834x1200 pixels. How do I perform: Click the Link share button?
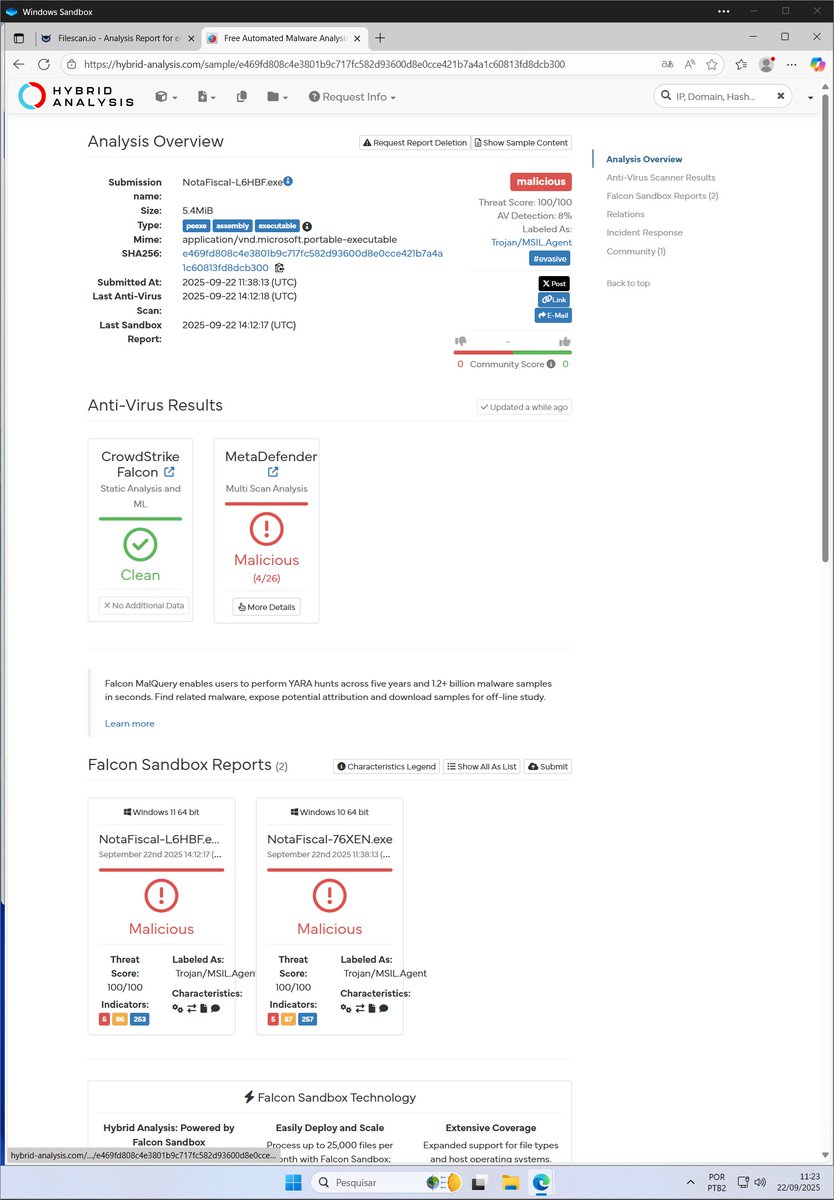click(554, 300)
